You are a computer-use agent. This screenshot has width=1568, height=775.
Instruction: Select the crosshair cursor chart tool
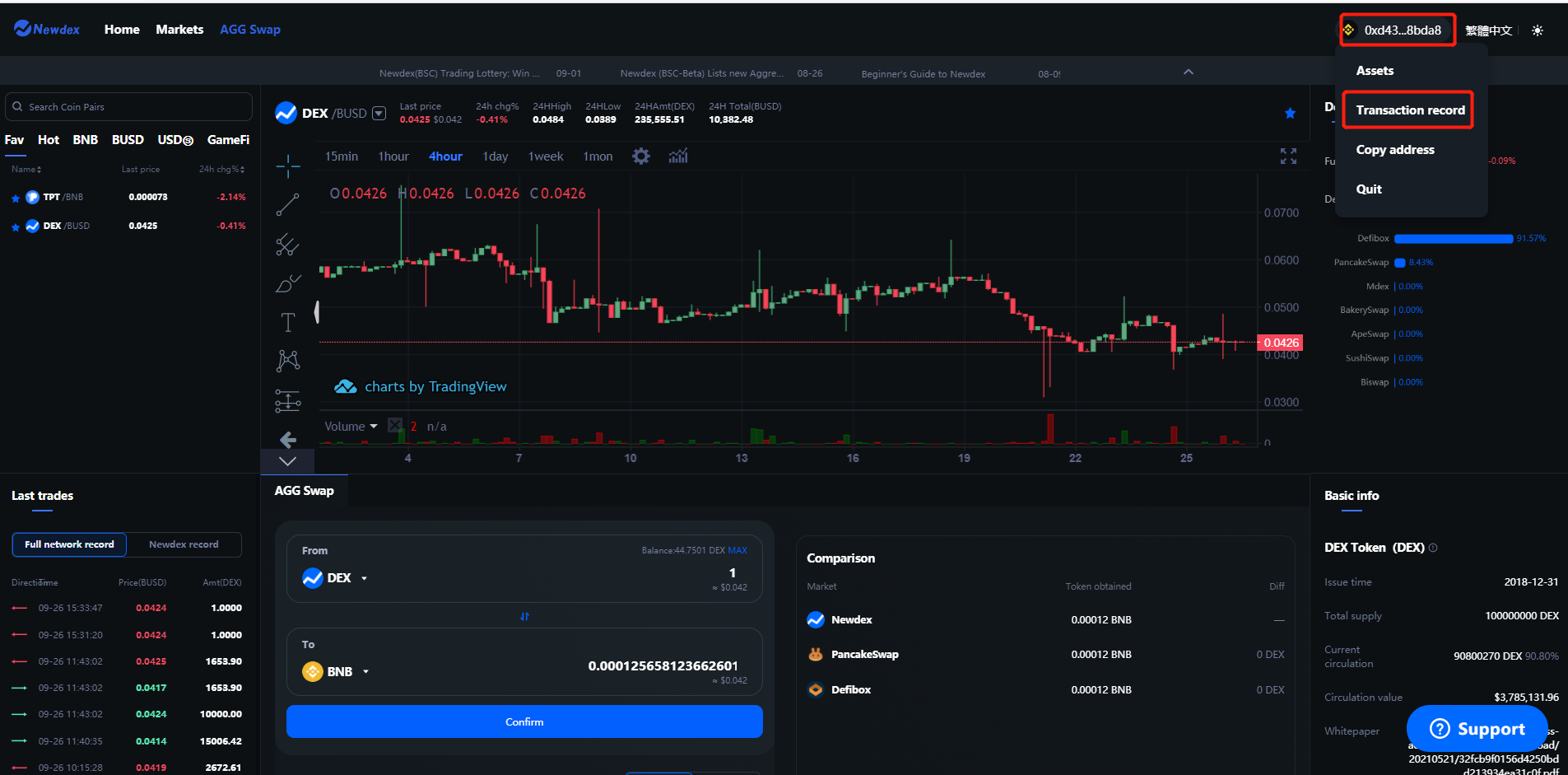click(x=287, y=166)
